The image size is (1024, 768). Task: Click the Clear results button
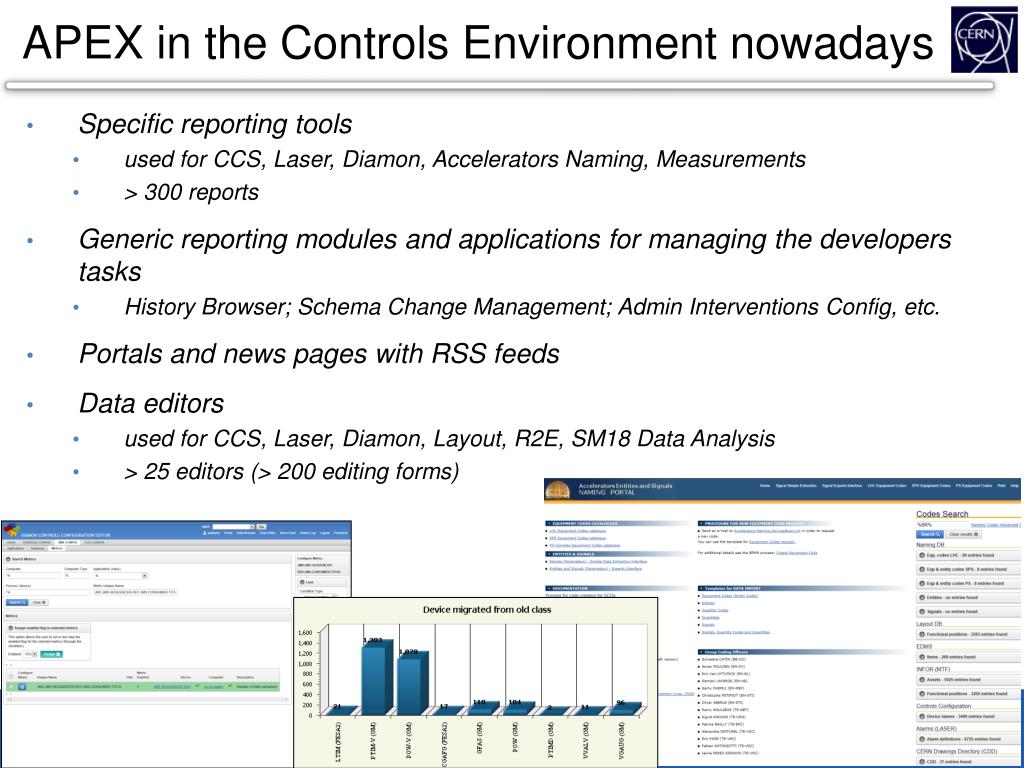963,534
